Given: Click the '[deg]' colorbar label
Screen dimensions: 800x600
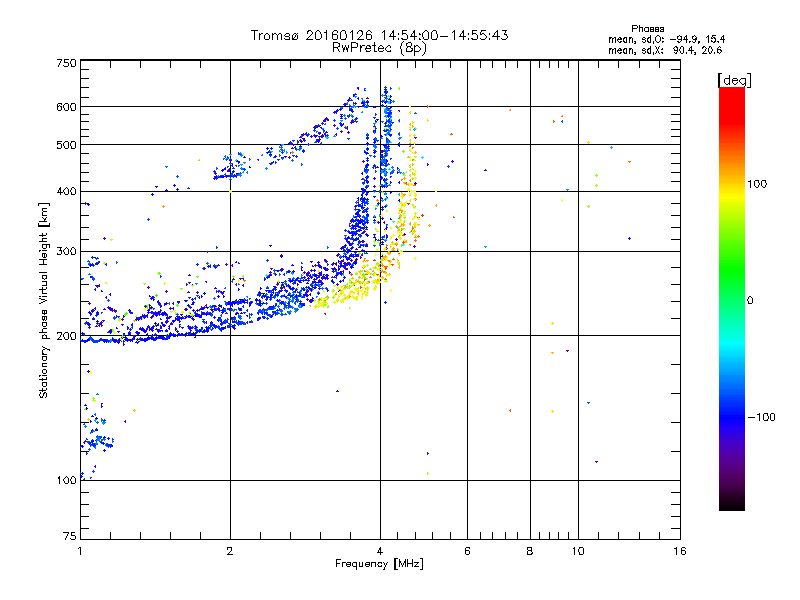Looking at the screenshot, I should (734, 80).
